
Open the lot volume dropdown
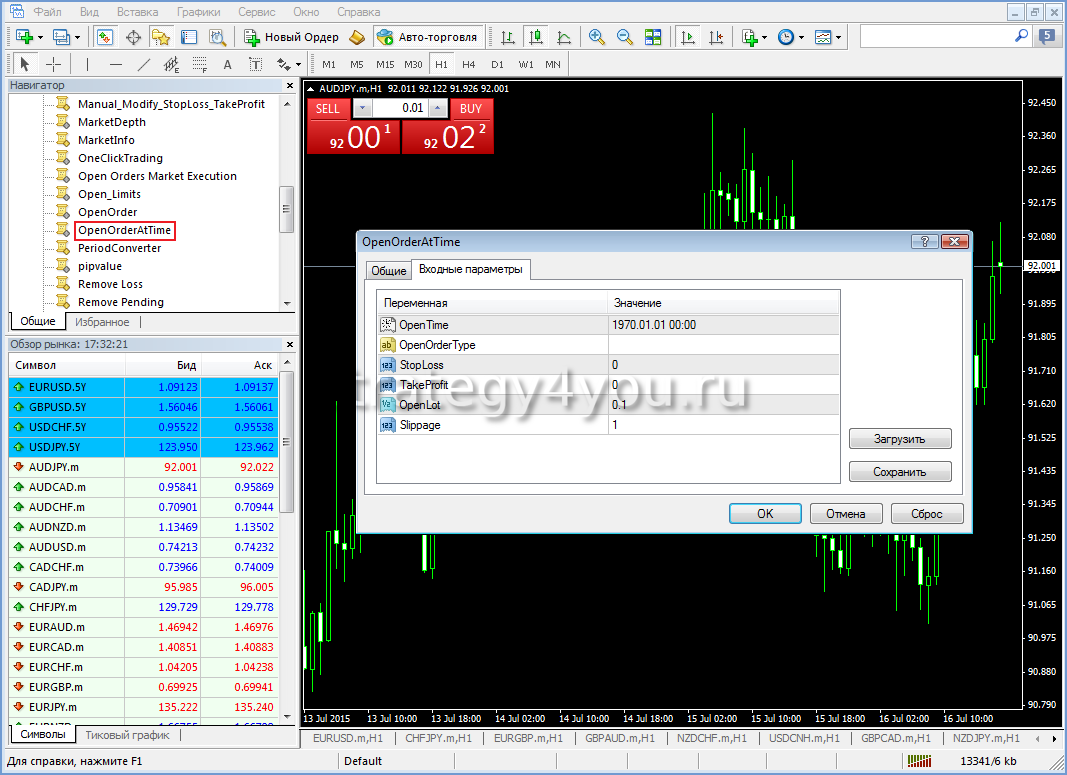tap(362, 108)
